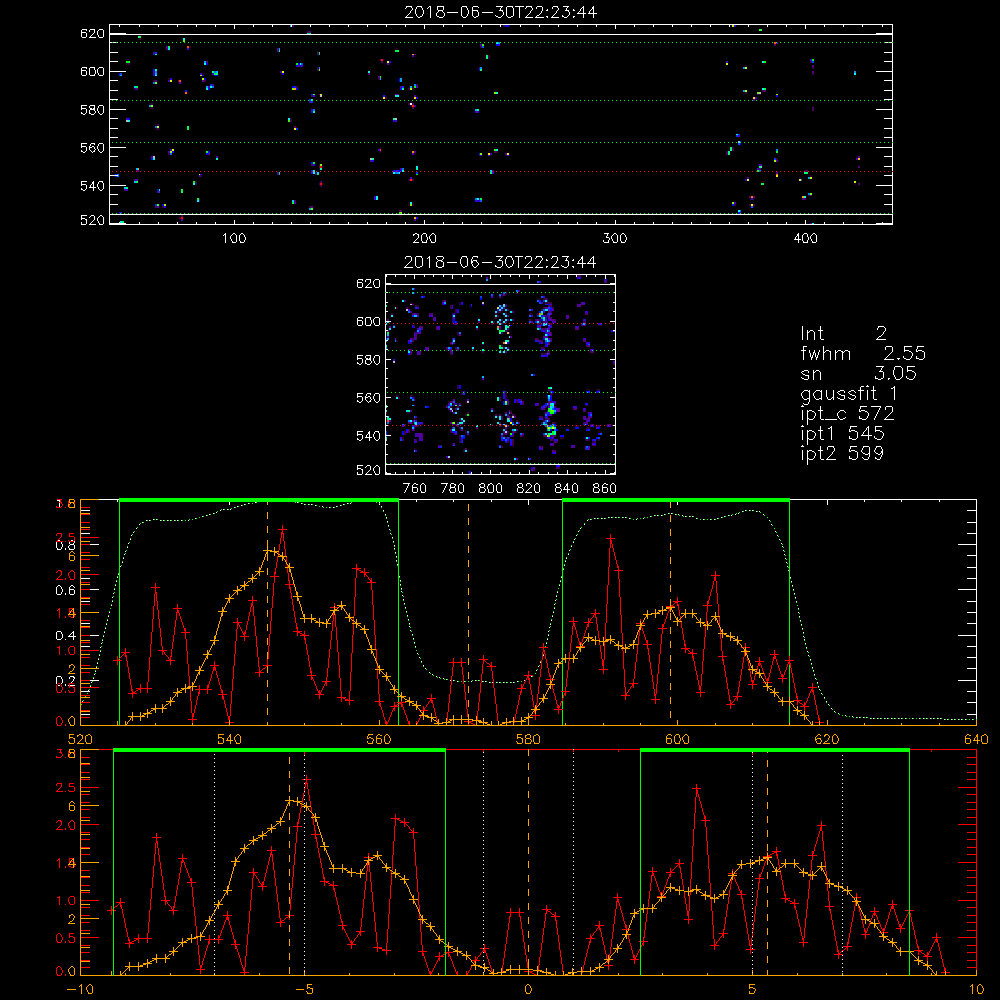Click white y-axis label 0.4 of the 520–640 profile plot
Screen dimensions: 1000x1000
(x=65, y=635)
